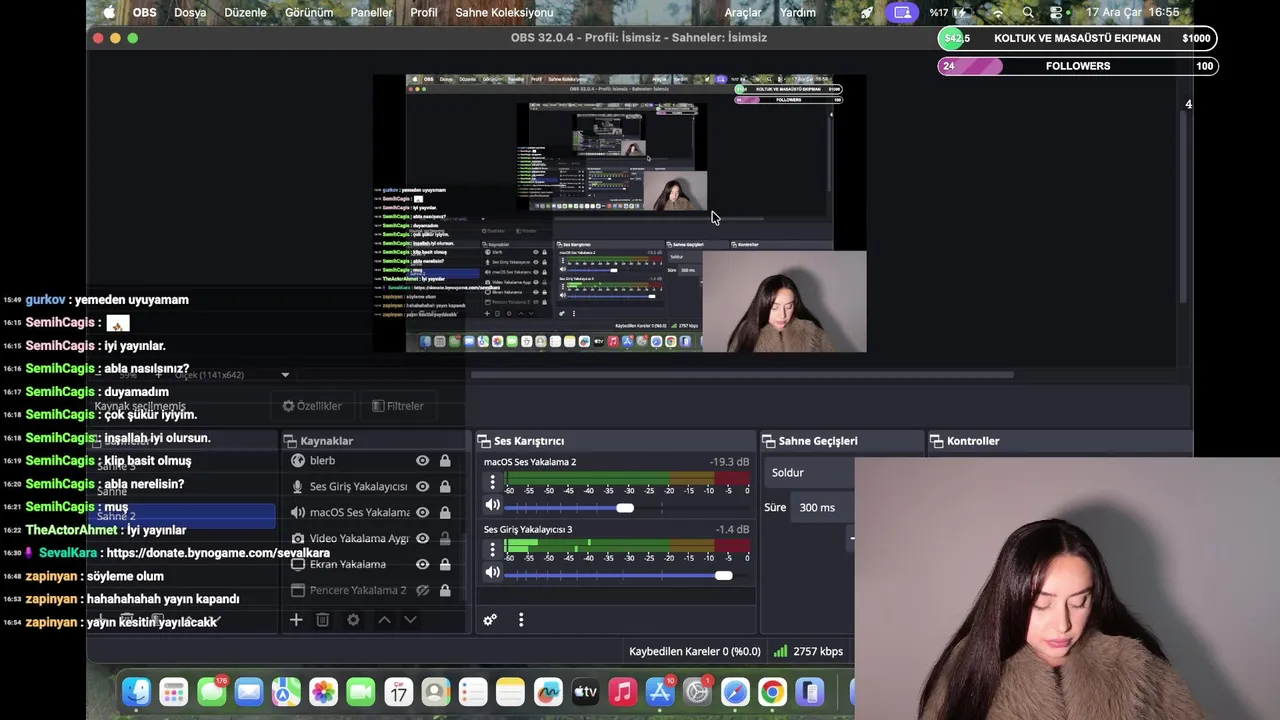Toggle lock on Pencere Yakalama 2 source
The image size is (1280, 720).
pos(445,591)
